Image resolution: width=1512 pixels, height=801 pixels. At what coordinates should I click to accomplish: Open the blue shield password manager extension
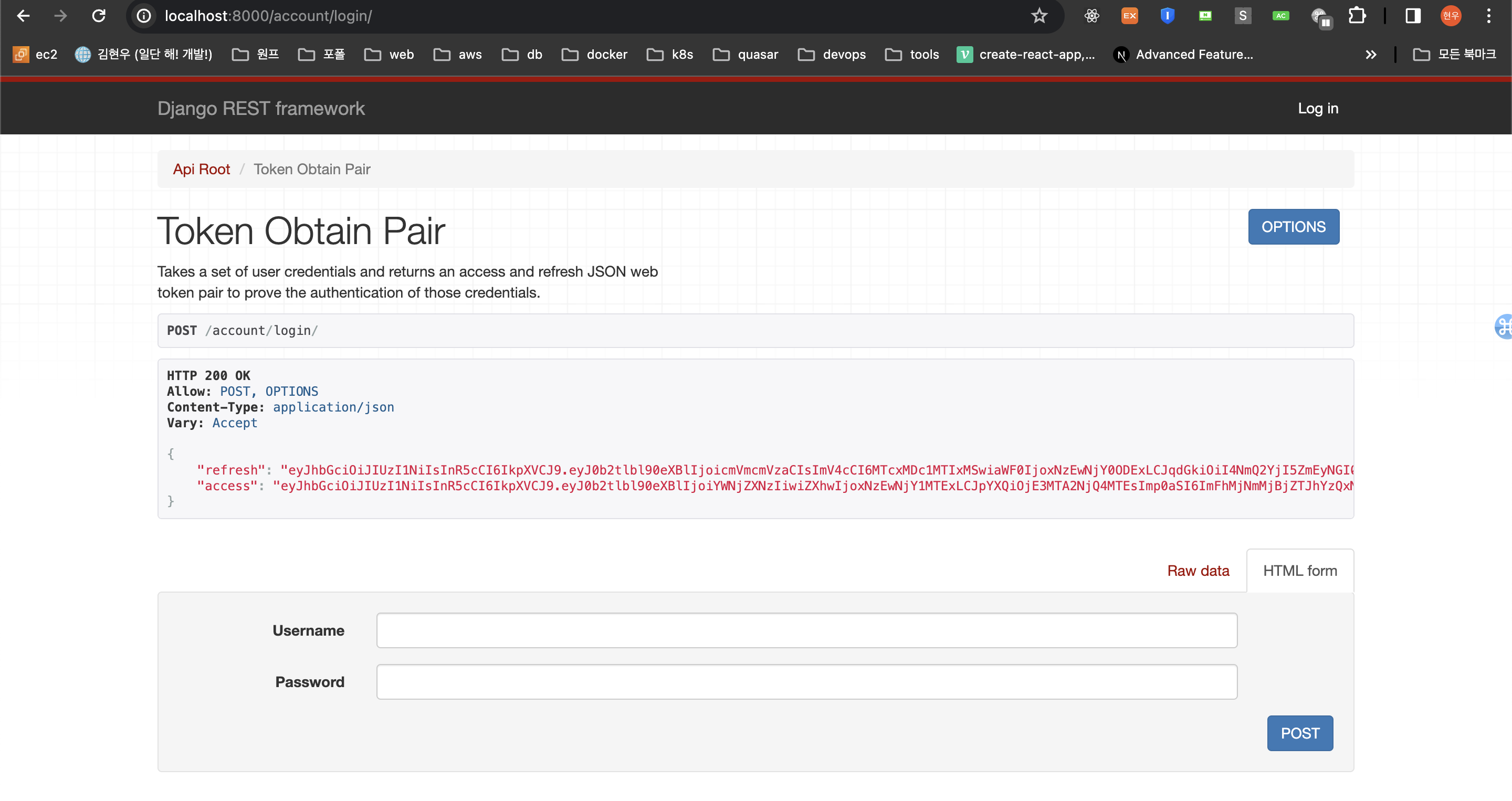click(x=1168, y=16)
